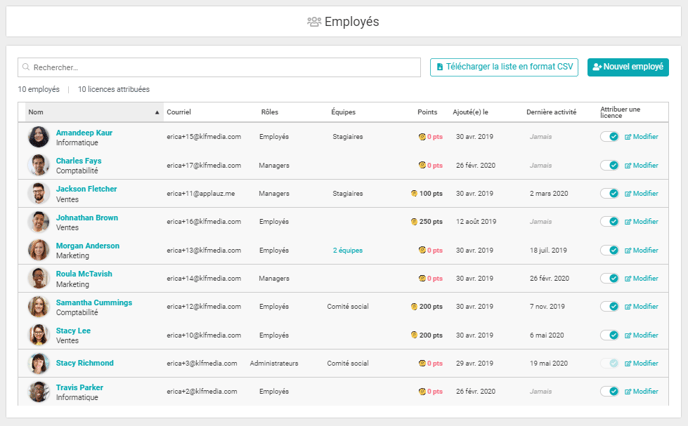Open Stacy Richmond profile name link
688x426 pixels.
[x=85, y=363]
